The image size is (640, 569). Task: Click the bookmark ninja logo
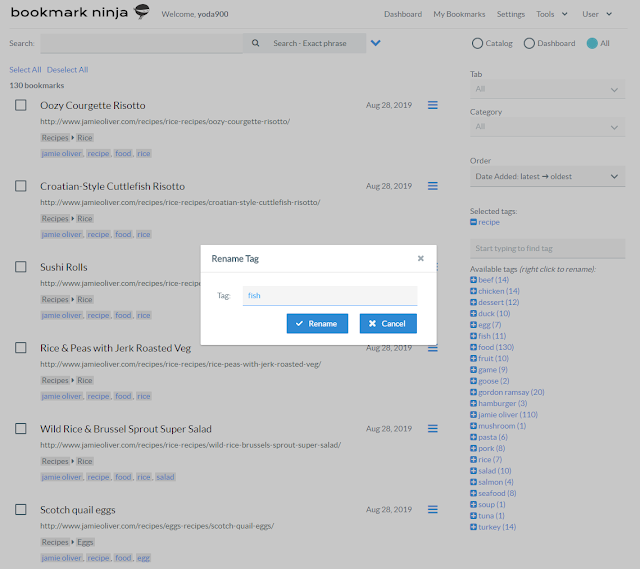point(80,12)
